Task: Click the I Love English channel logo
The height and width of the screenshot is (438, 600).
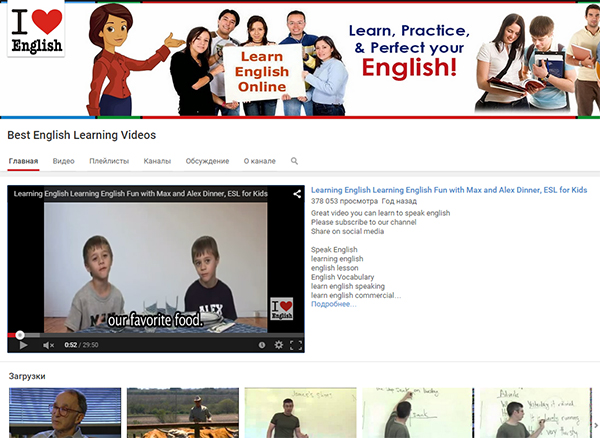Action: tap(36, 31)
